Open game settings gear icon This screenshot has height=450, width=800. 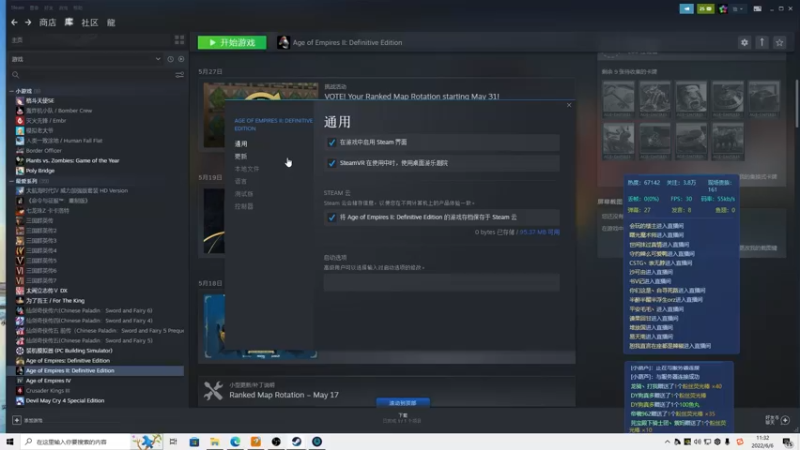coord(744,42)
